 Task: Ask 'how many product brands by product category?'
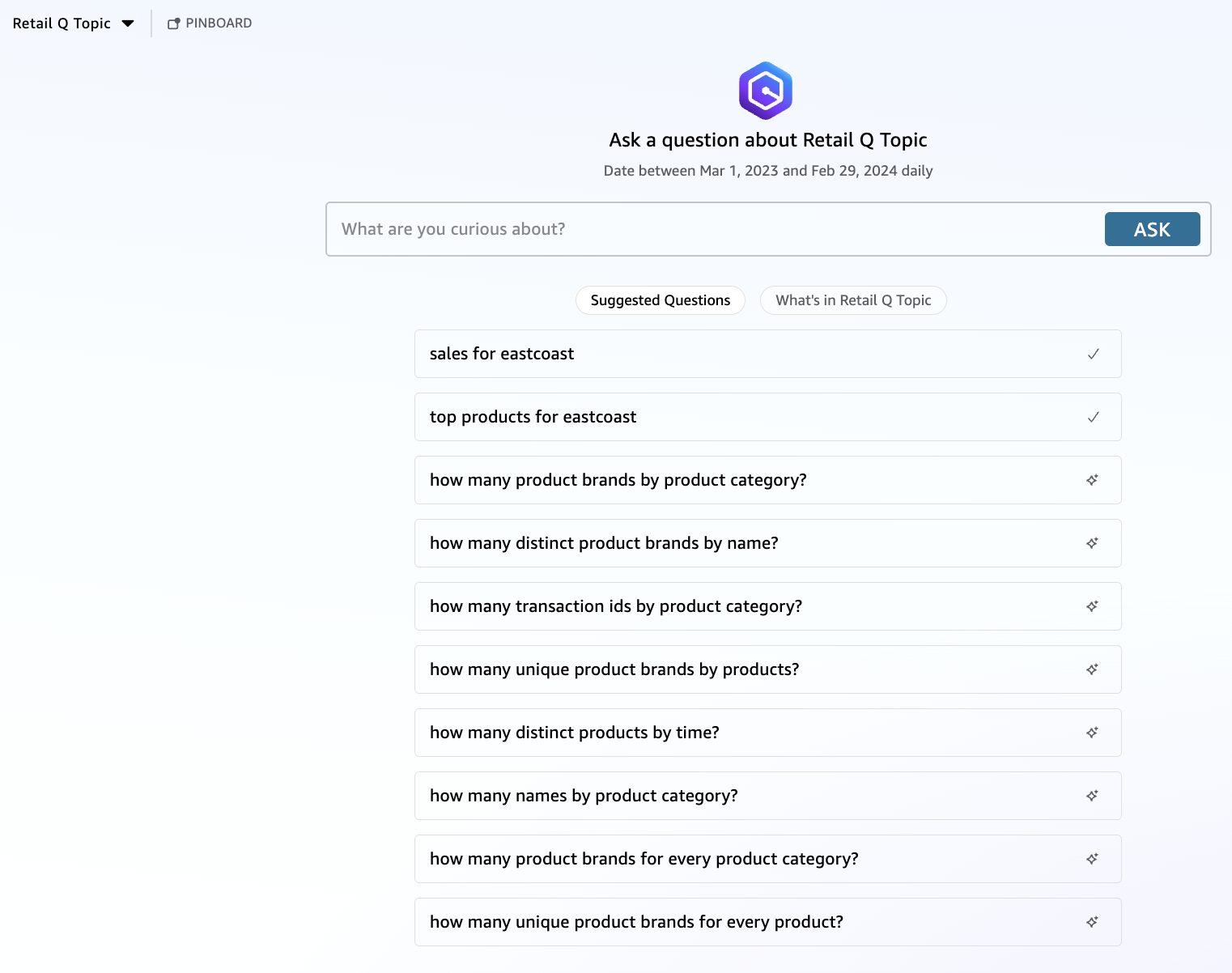coord(768,480)
